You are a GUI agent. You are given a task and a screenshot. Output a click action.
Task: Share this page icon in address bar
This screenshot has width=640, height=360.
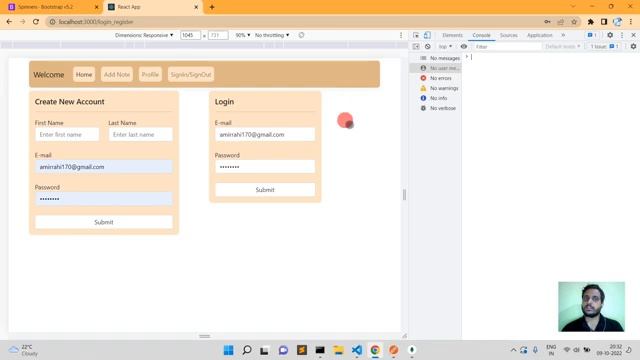(561, 22)
